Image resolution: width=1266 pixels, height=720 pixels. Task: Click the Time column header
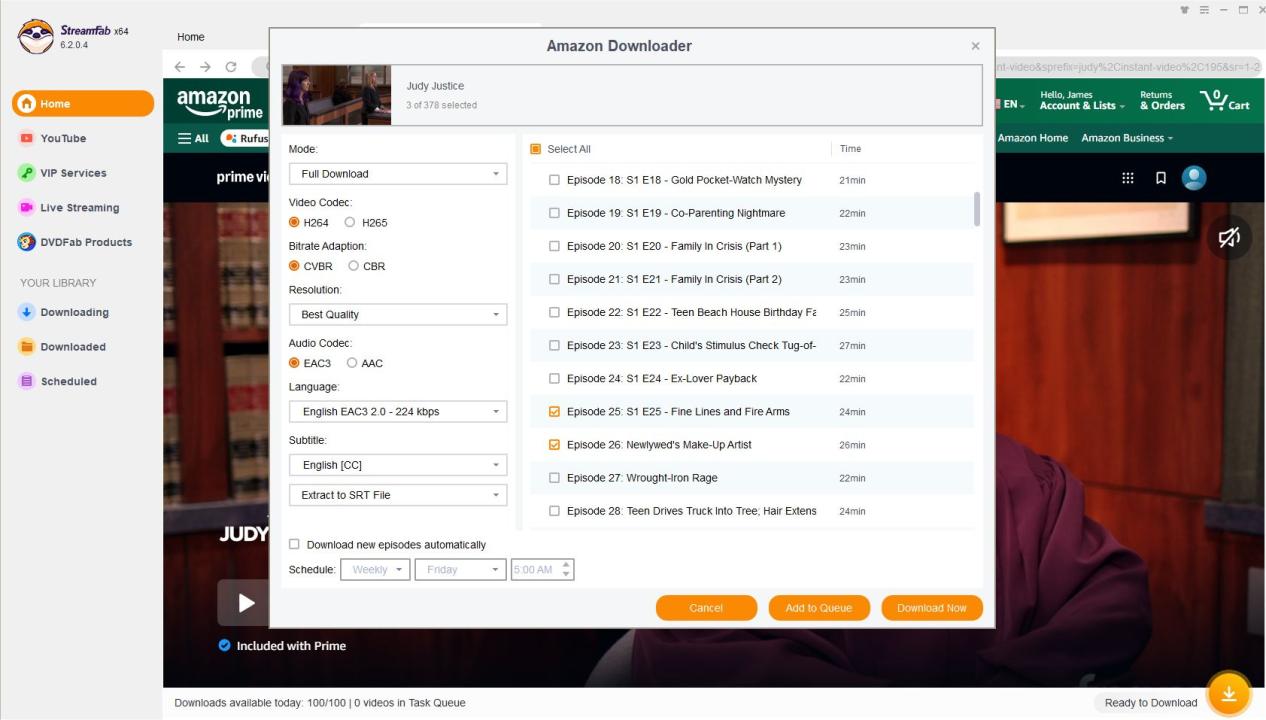point(850,149)
